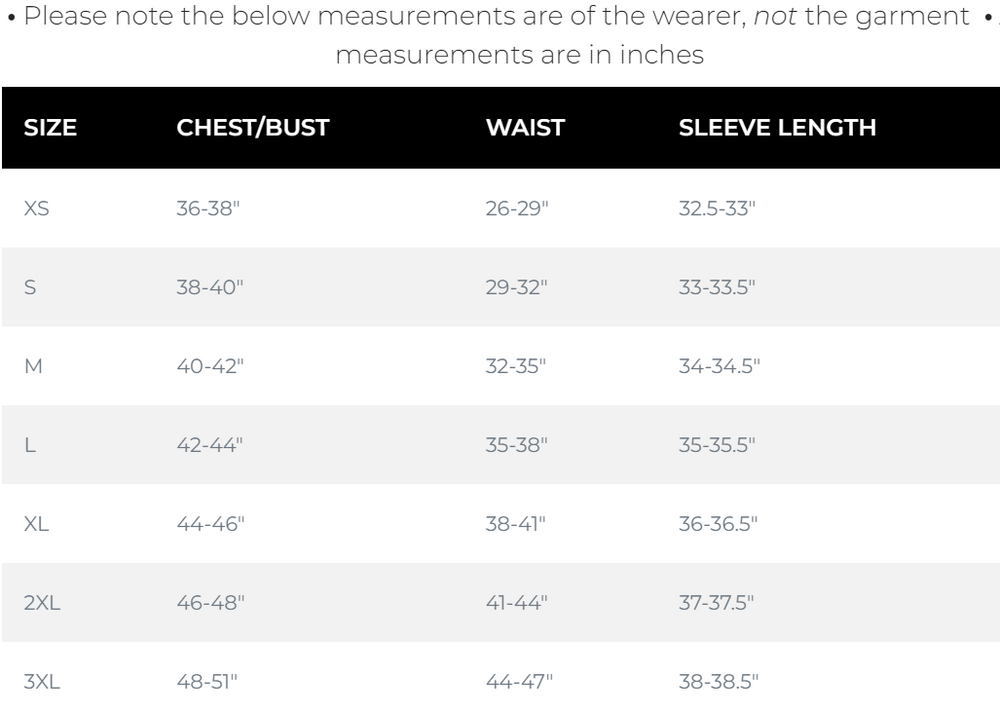Select the S size row label
Screen dimensions: 1000x717
click(30, 287)
